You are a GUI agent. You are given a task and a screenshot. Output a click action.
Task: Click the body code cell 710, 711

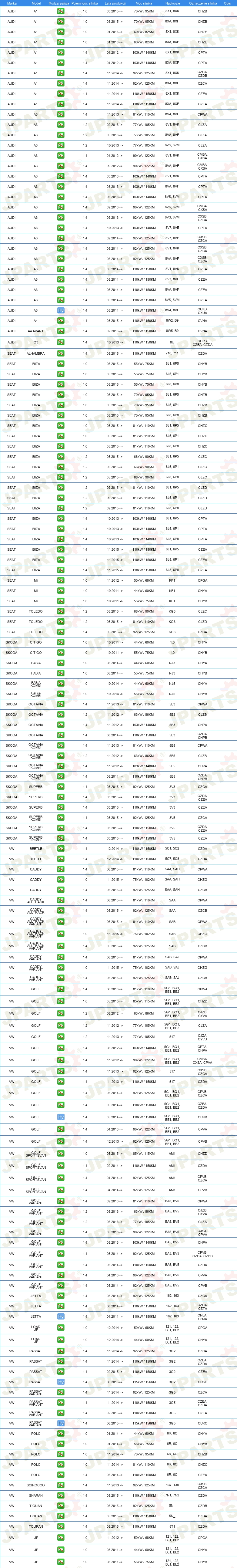(x=172, y=353)
